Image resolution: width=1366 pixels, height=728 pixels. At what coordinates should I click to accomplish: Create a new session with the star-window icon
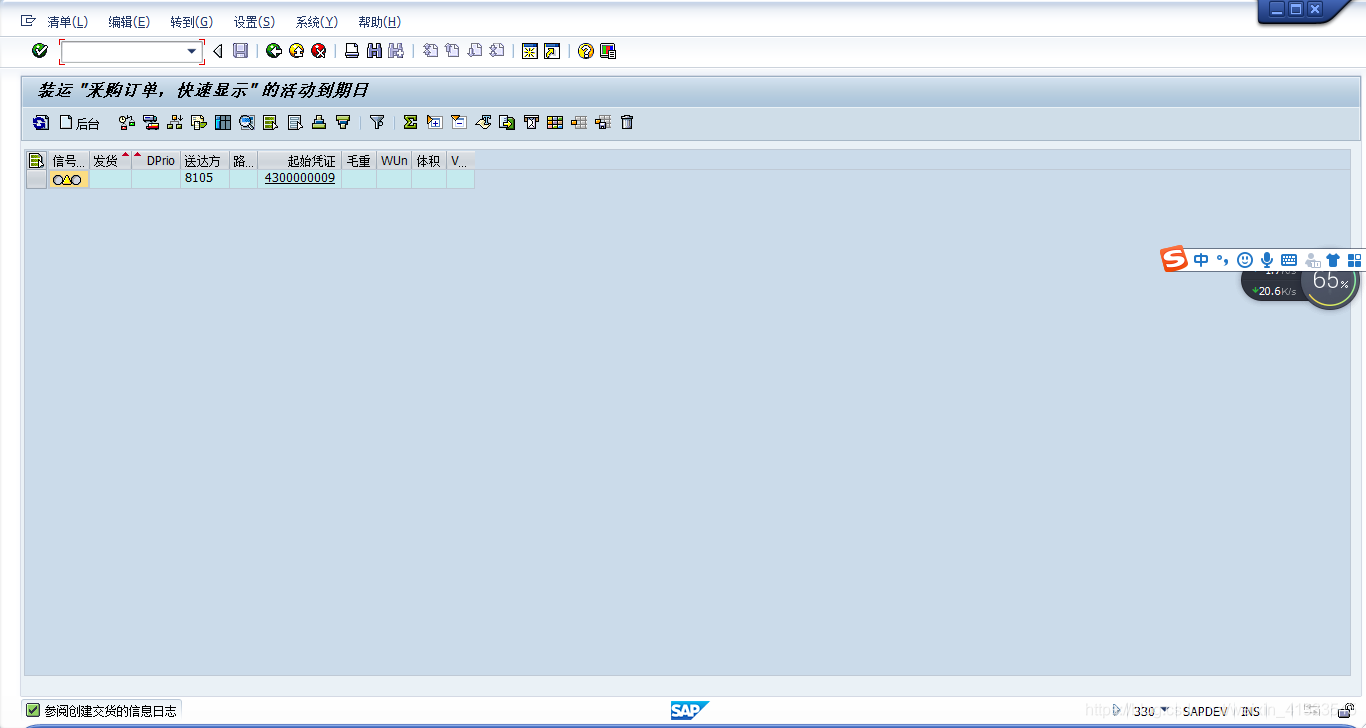[530, 51]
